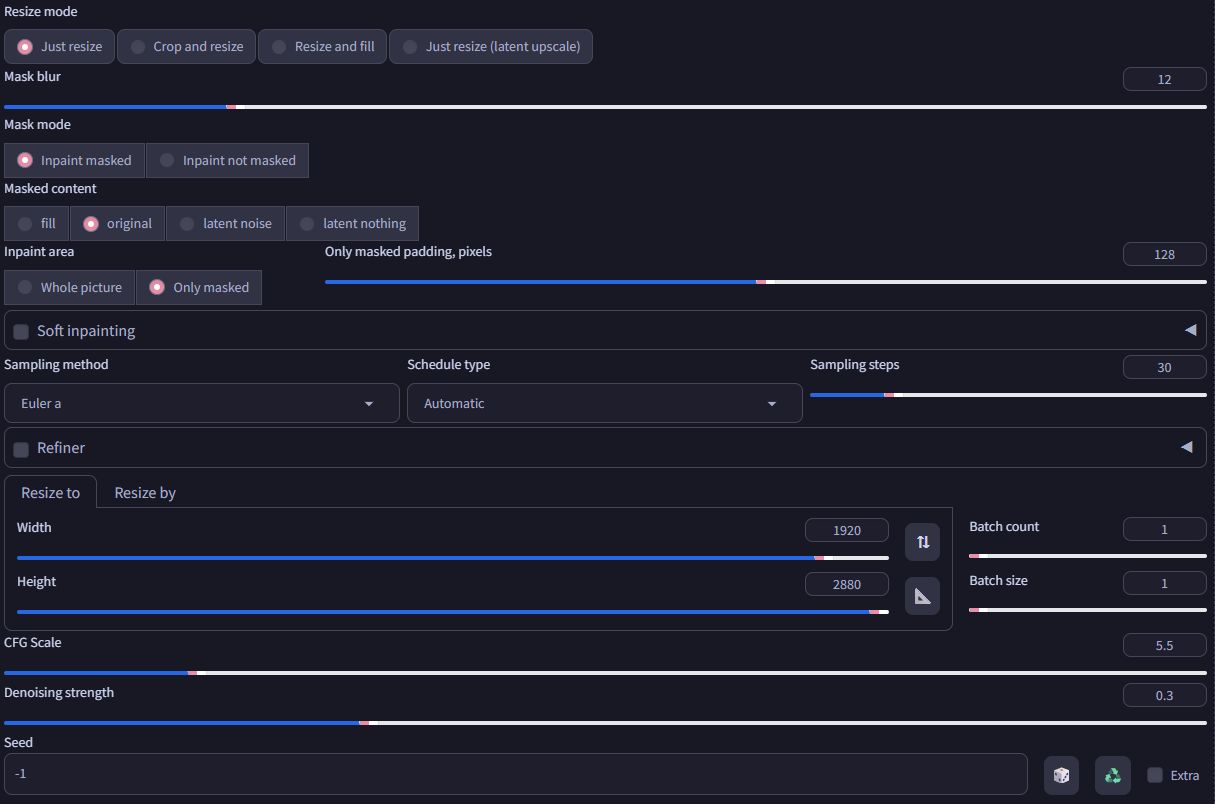The width and height of the screenshot is (1215, 804).
Task: Click the CFG Scale value field showing 5.5
Action: coord(1165,645)
